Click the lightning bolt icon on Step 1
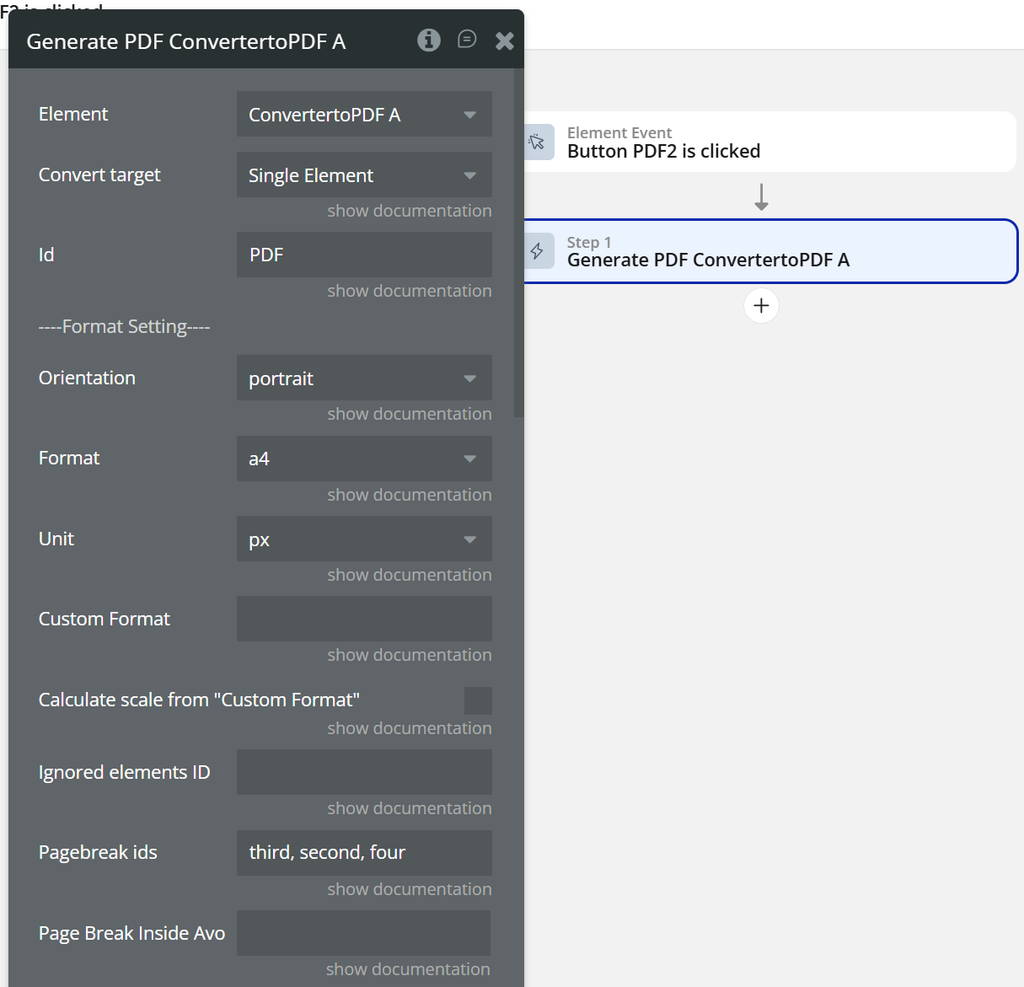Screen dimensions: 1024x987 pos(538,251)
